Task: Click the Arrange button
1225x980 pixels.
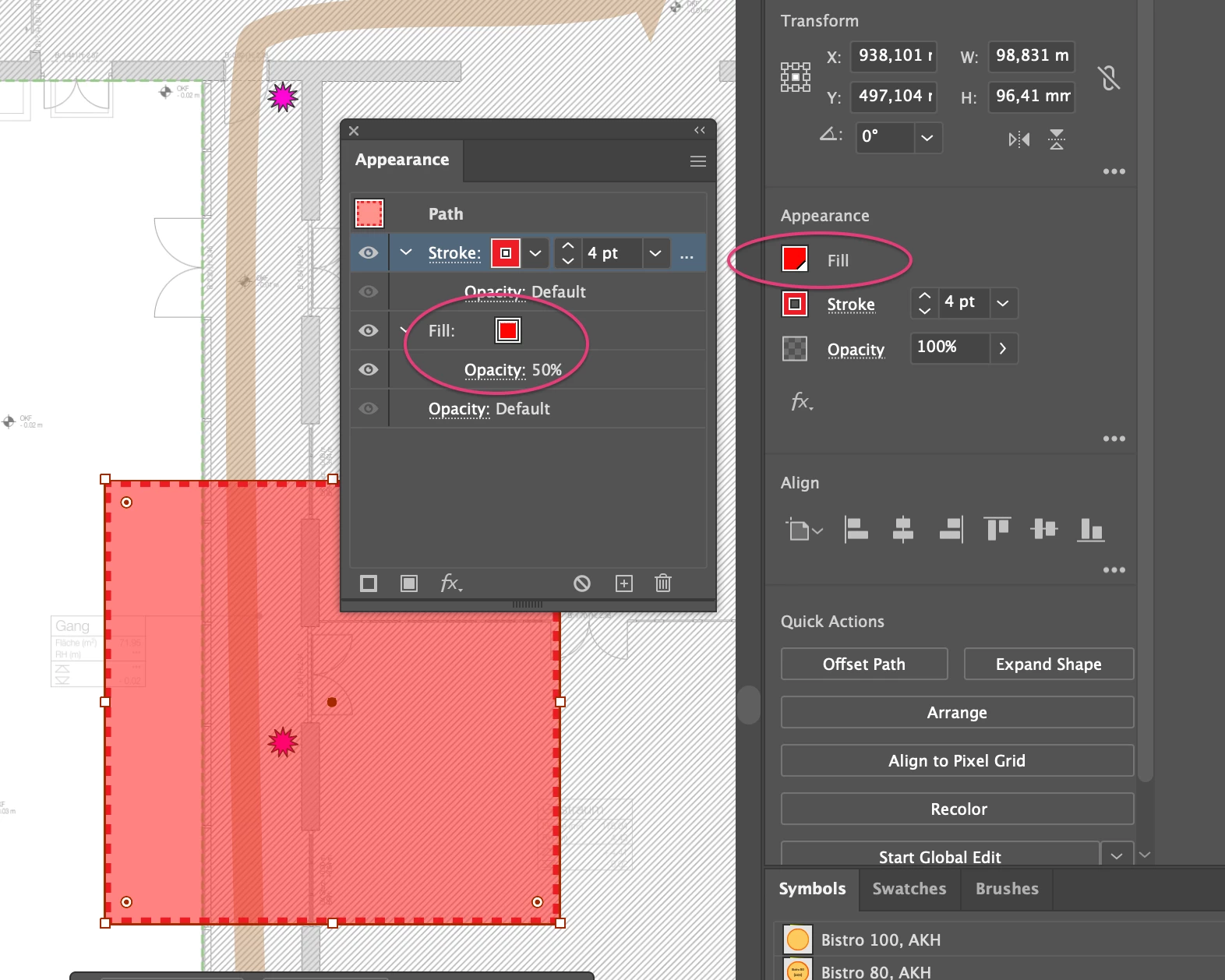Action: (957, 712)
